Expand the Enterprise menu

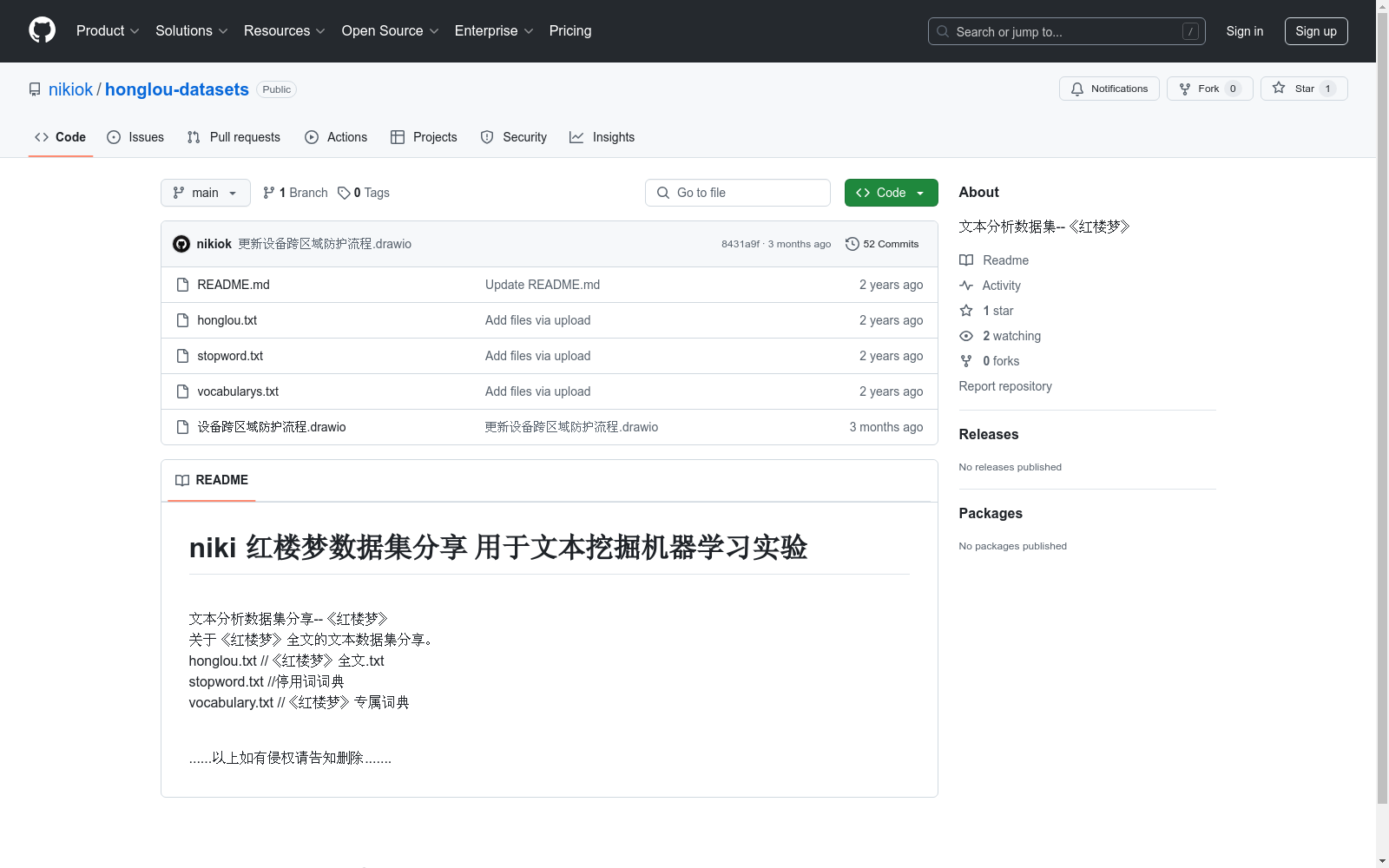[x=494, y=30]
